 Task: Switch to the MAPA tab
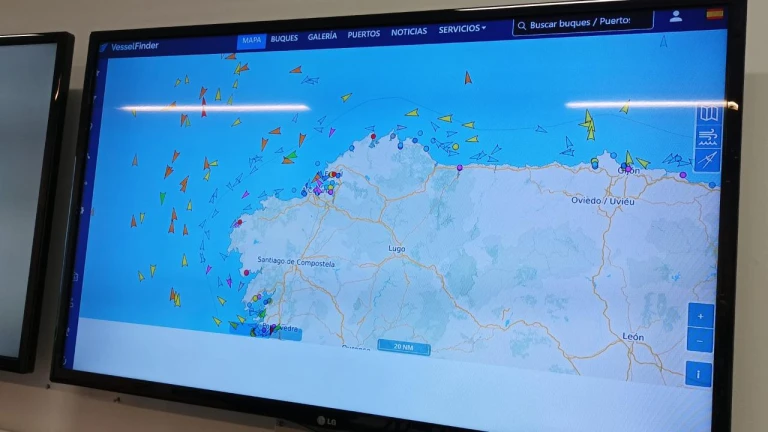coord(252,40)
